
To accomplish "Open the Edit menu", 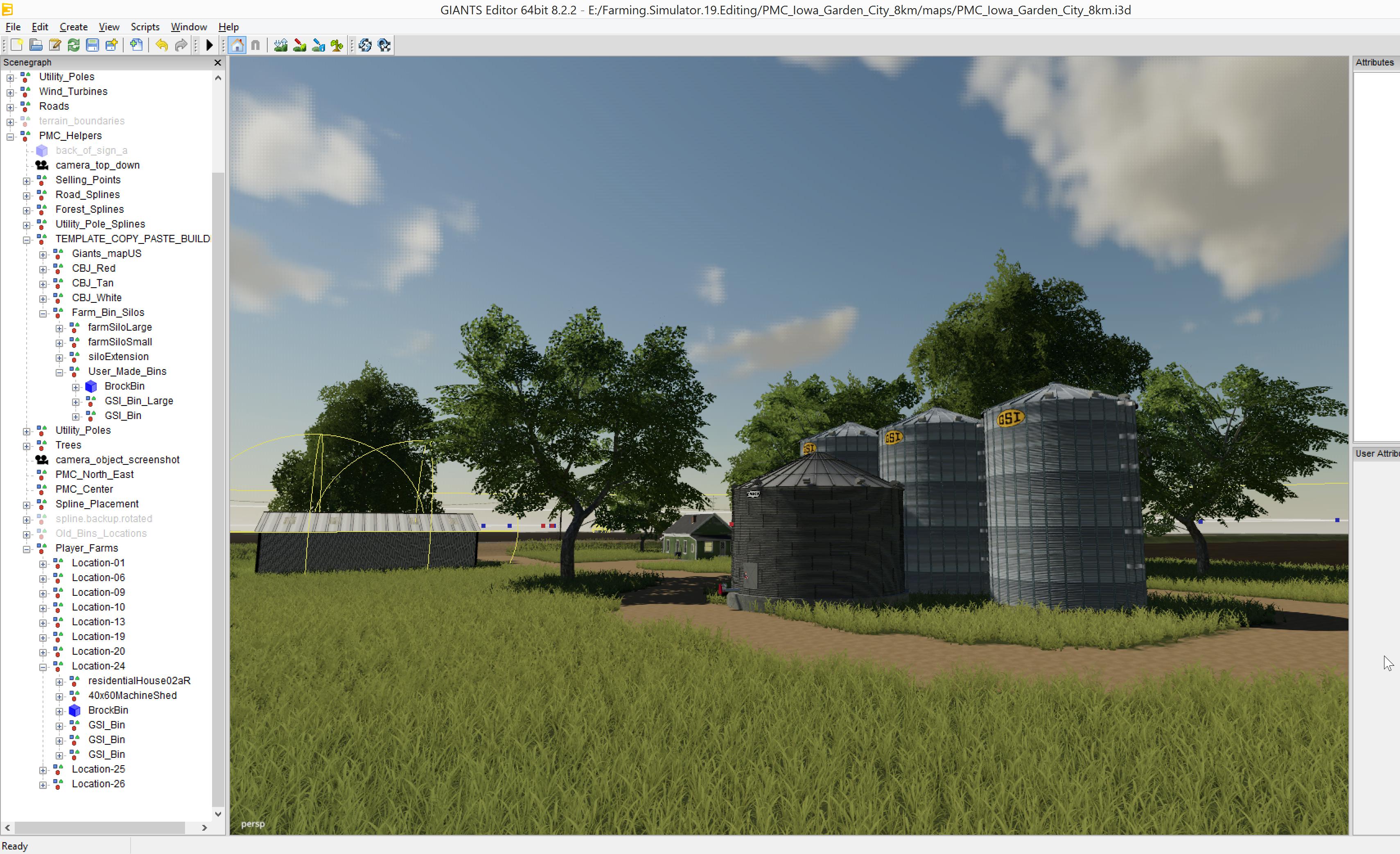I will click(x=40, y=27).
